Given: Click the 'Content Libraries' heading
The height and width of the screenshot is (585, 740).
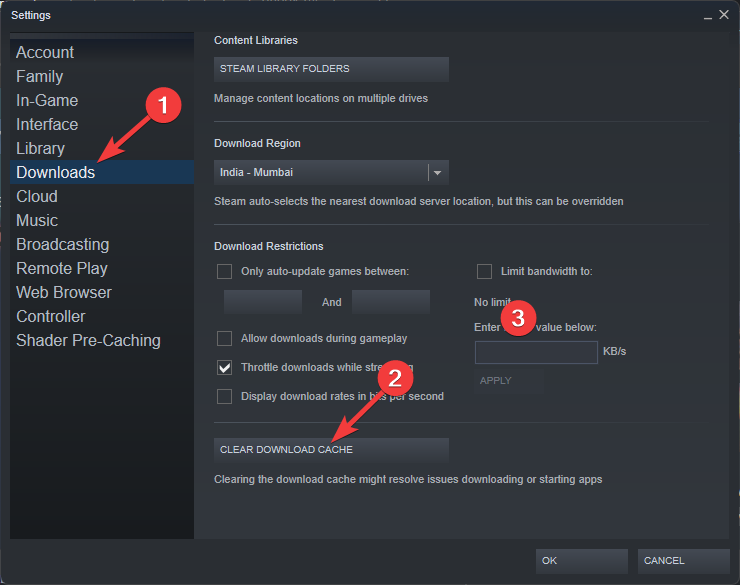Looking at the screenshot, I should point(256,41).
